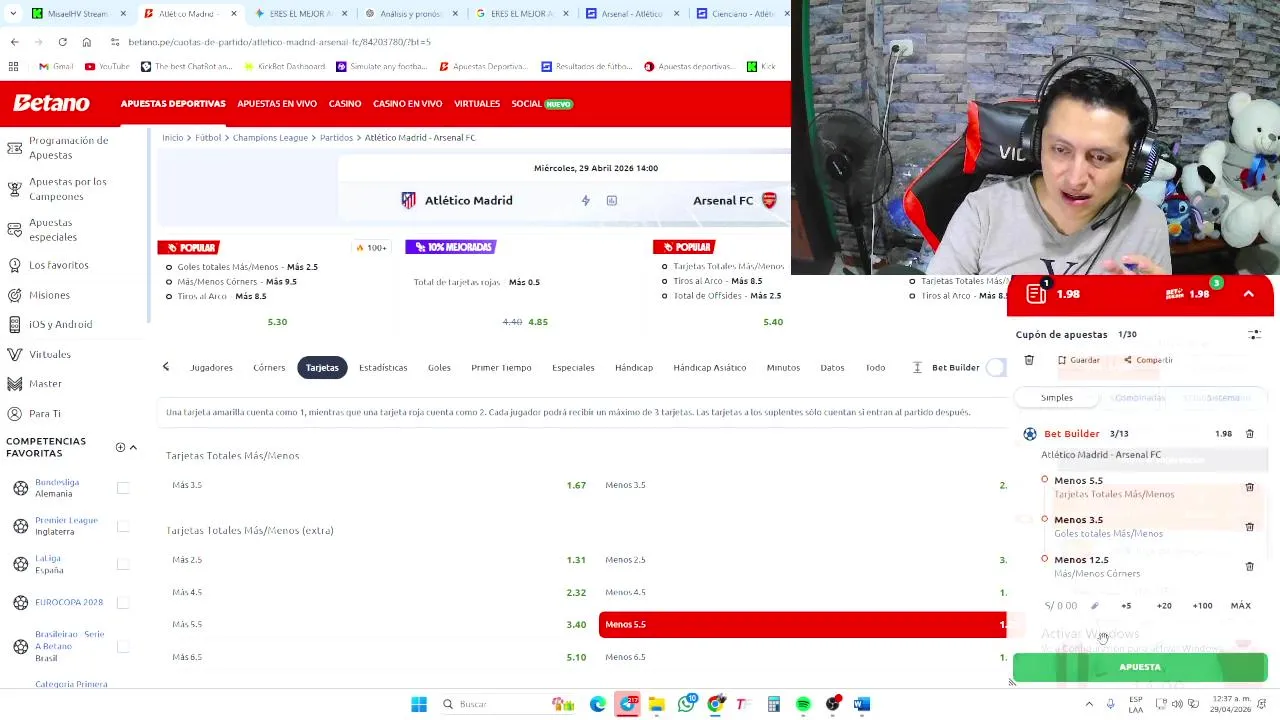Screen dimensions: 1280x720
Task: Click the lightning icon next to Atlético Madrid
Action: 586,201
